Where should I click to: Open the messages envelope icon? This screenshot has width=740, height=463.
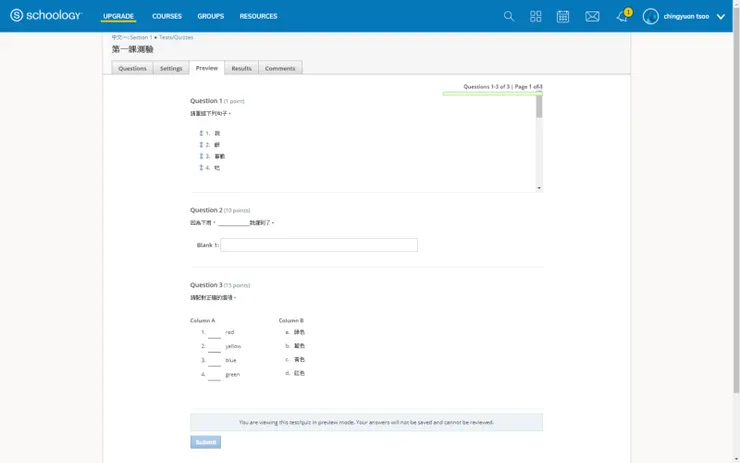[x=592, y=16]
